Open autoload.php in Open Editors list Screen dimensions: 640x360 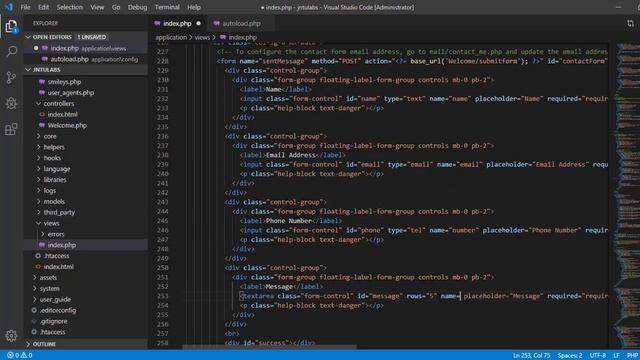coord(86,59)
